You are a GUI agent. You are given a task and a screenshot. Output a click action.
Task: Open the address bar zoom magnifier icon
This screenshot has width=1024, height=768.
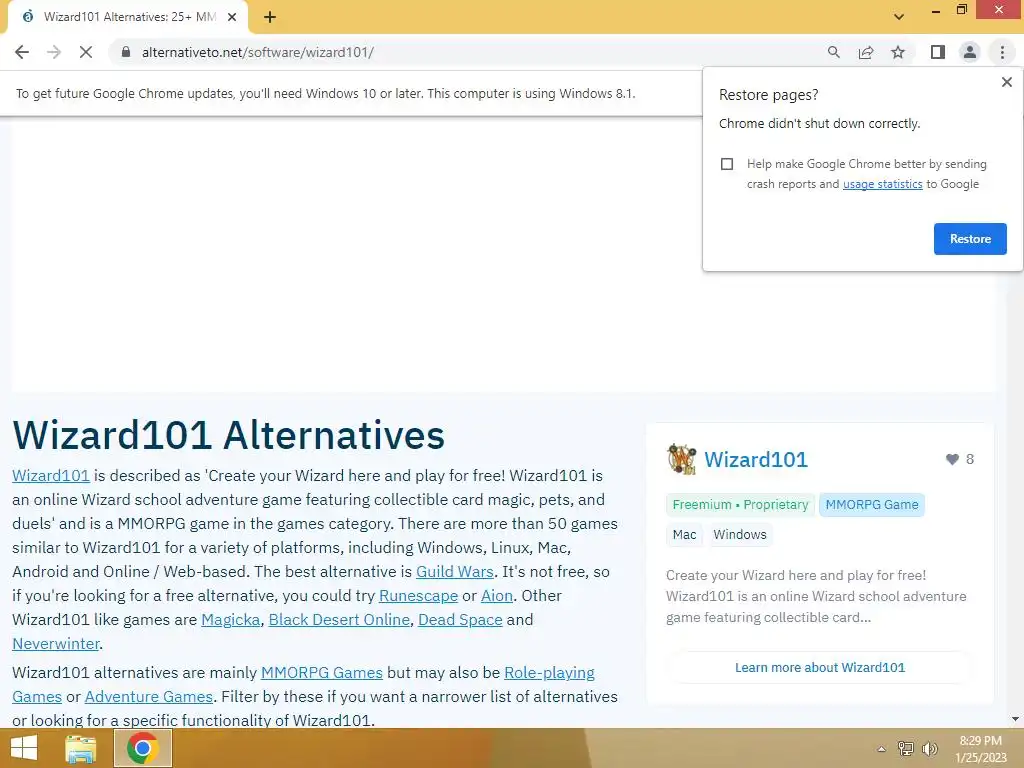point(833,52)
